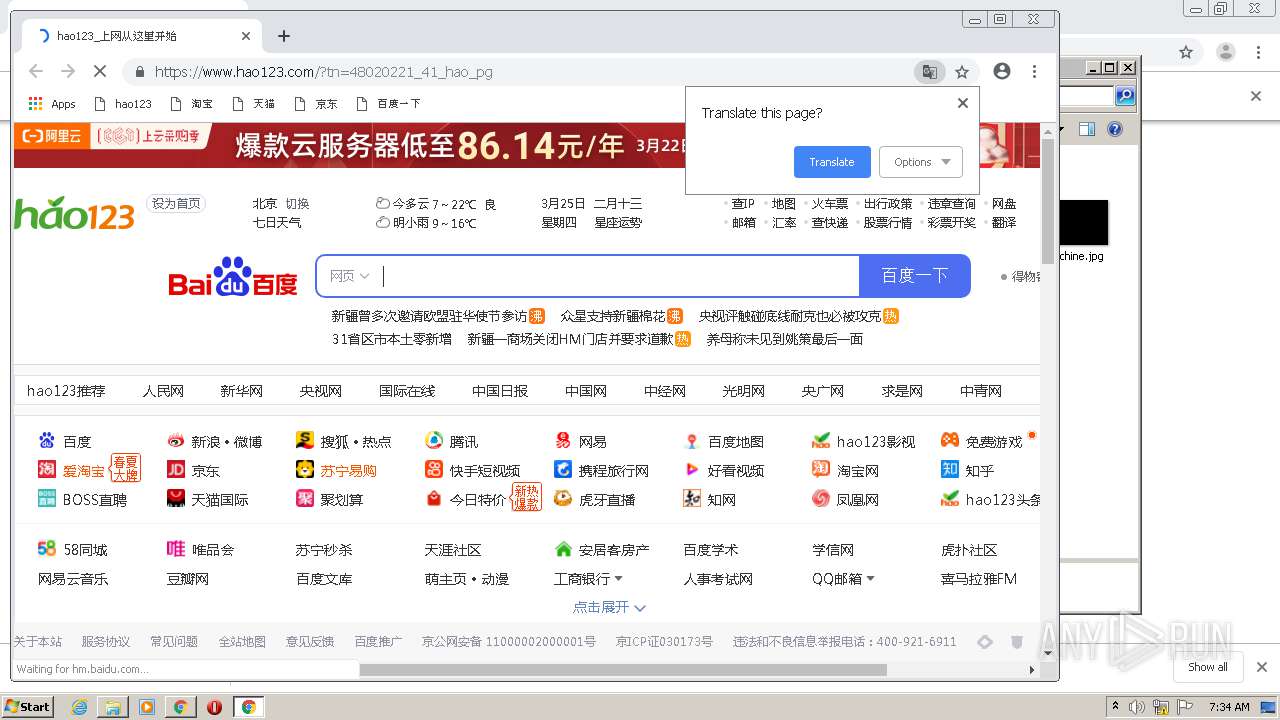Image resolution: width=1280 pixels, height=720 pixels.
Task: Click the 百度一下 search button
Action: pos(914,276)
